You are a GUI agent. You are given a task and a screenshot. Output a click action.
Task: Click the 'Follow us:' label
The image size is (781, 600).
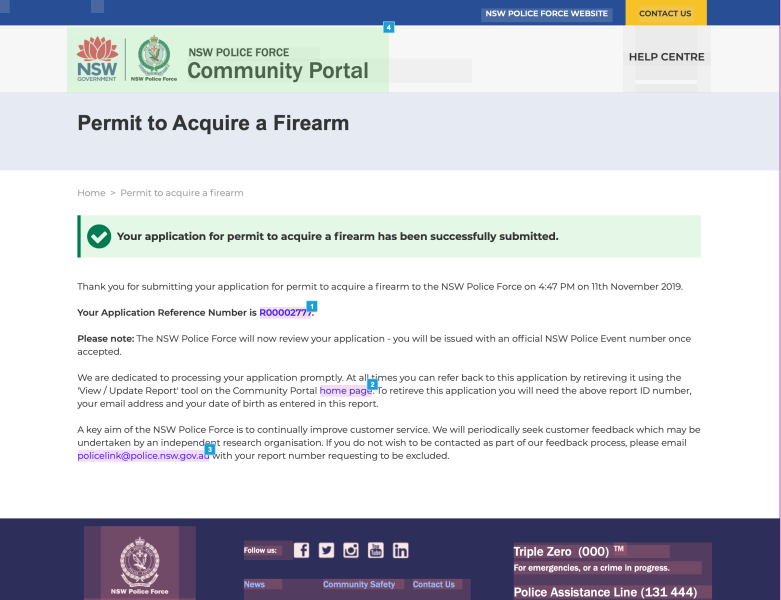pyautogui.click(x=260, y=550)
